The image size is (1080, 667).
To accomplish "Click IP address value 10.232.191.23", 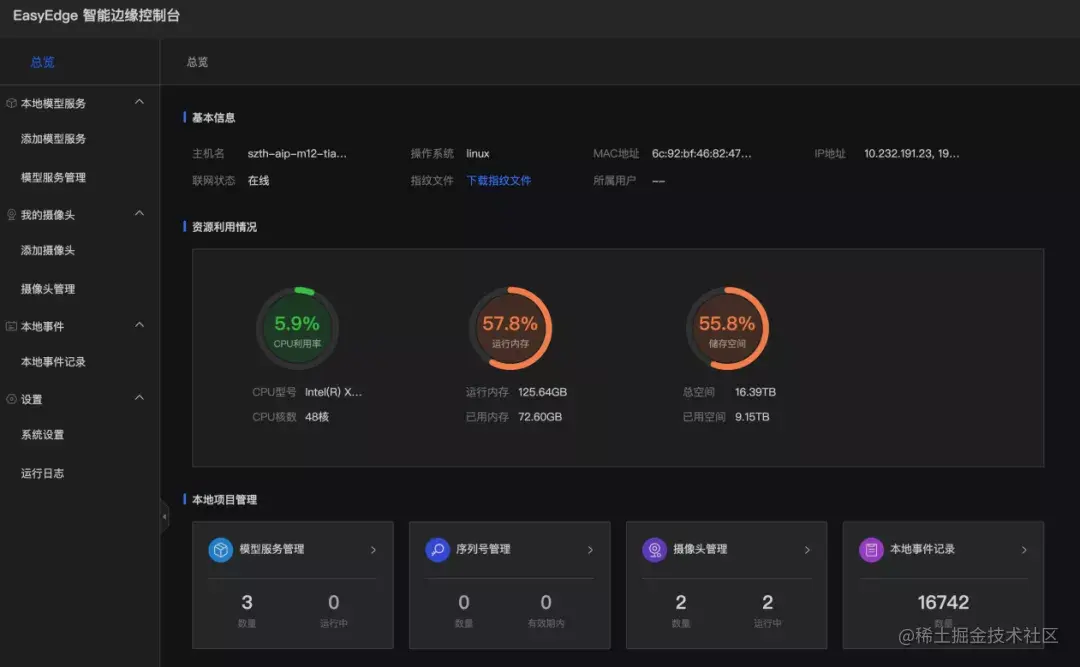I will coord(911,154).
